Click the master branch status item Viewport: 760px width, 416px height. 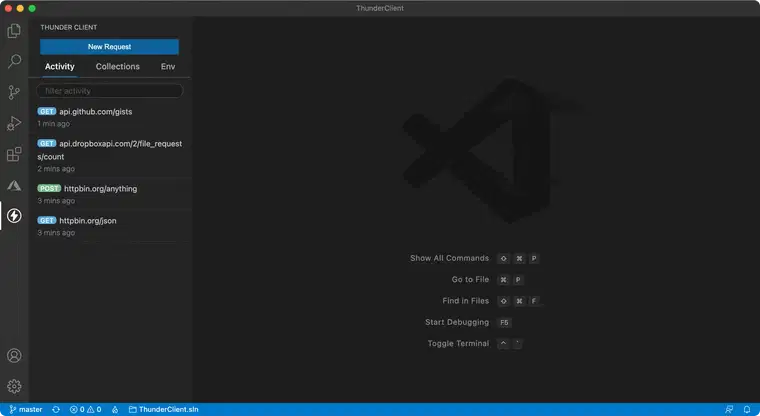[x=26, y=410]
